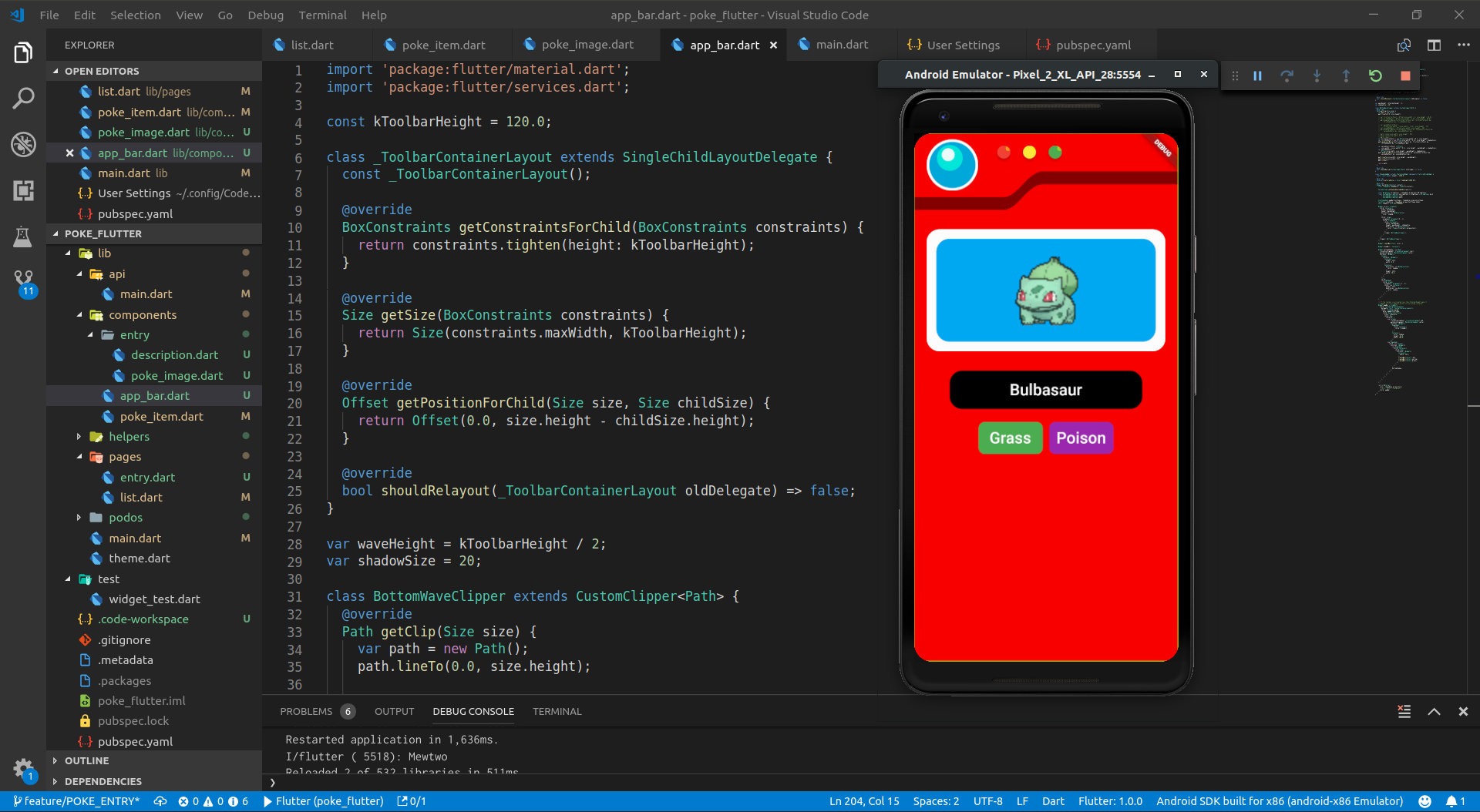Click the sync changes cloud icon
The height and width of the screenshot is (812, 1480).
point(160,801)
